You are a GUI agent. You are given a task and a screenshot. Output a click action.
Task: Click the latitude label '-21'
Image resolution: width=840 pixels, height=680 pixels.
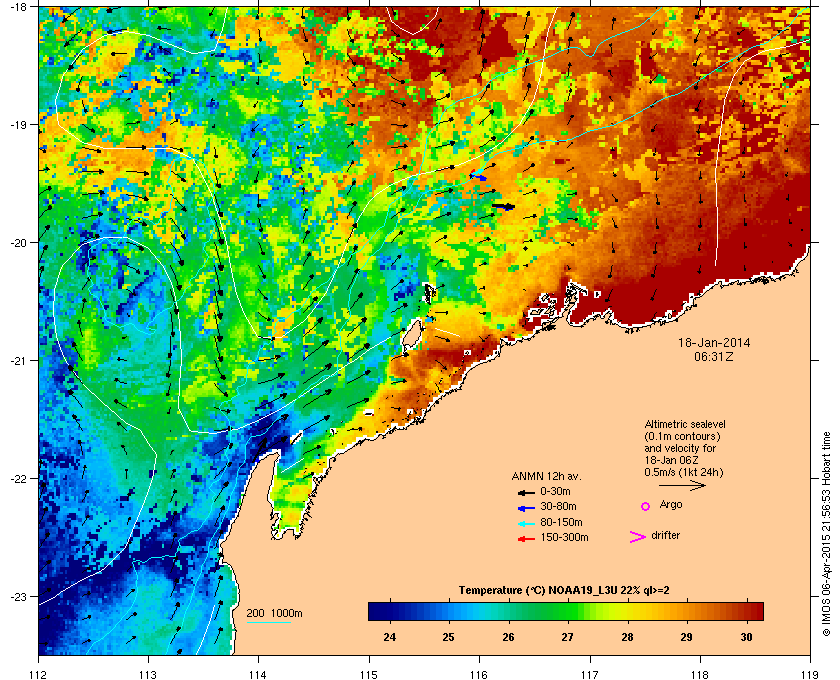tap(17, 360)
